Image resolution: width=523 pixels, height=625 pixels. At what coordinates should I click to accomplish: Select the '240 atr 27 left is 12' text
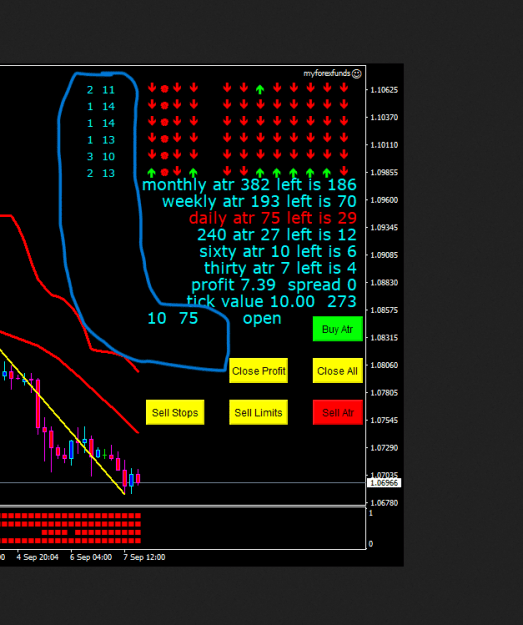coord(277,235)
